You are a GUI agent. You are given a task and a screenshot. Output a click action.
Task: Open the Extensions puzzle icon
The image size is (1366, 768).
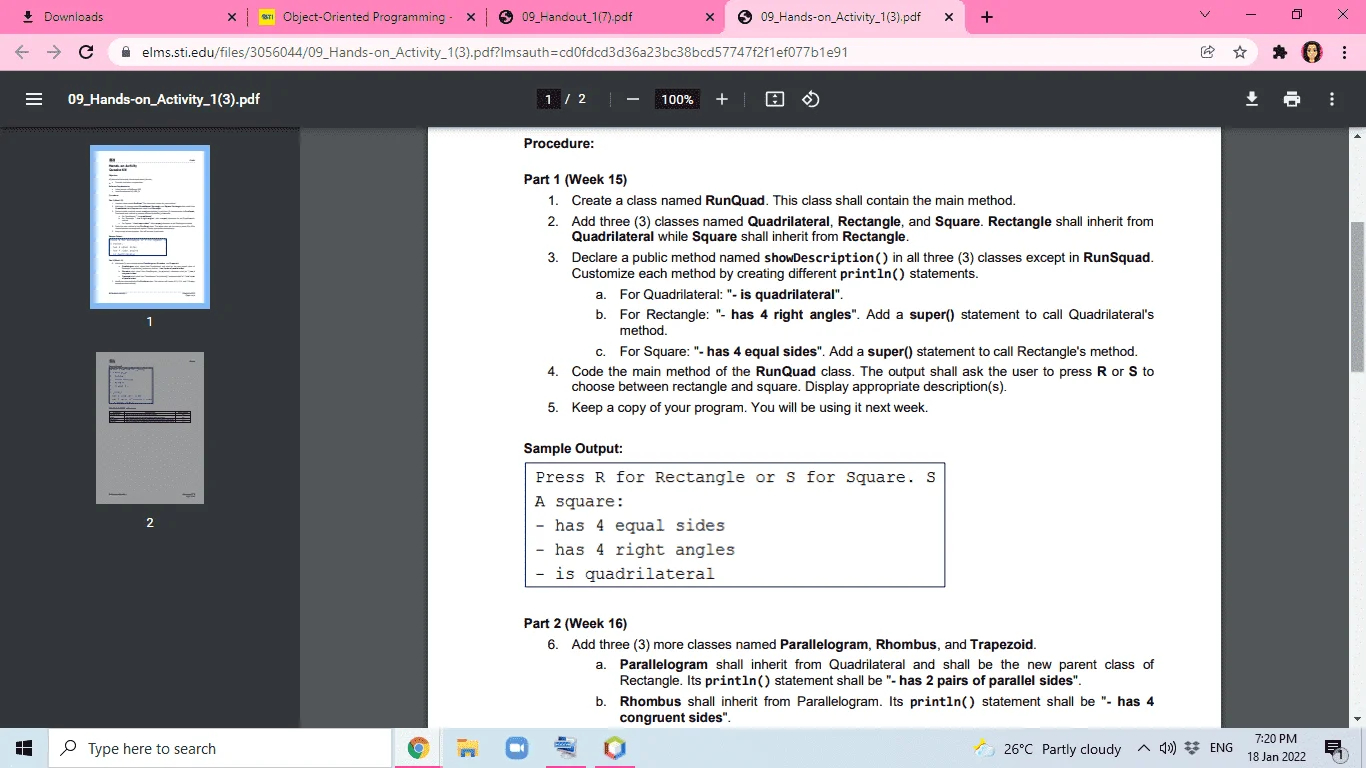[x=1280, y=52]
